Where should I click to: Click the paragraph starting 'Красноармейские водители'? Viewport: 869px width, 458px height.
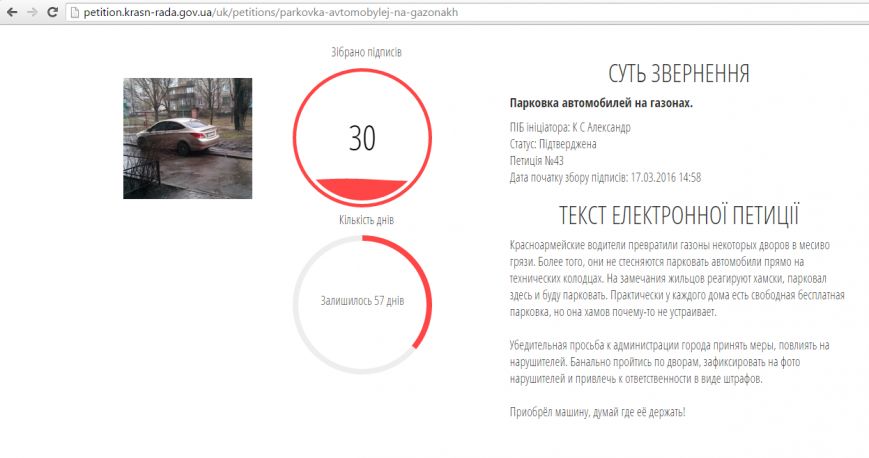677,278
